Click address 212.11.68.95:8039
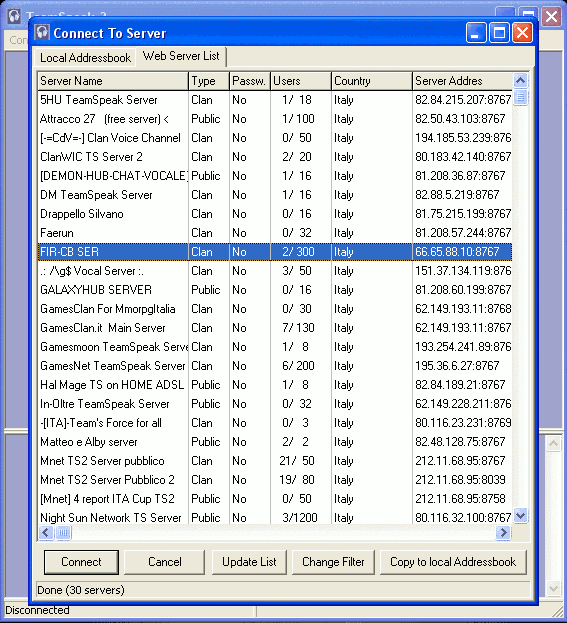Screen dimensions: 567x623 [x=460, y=480]
